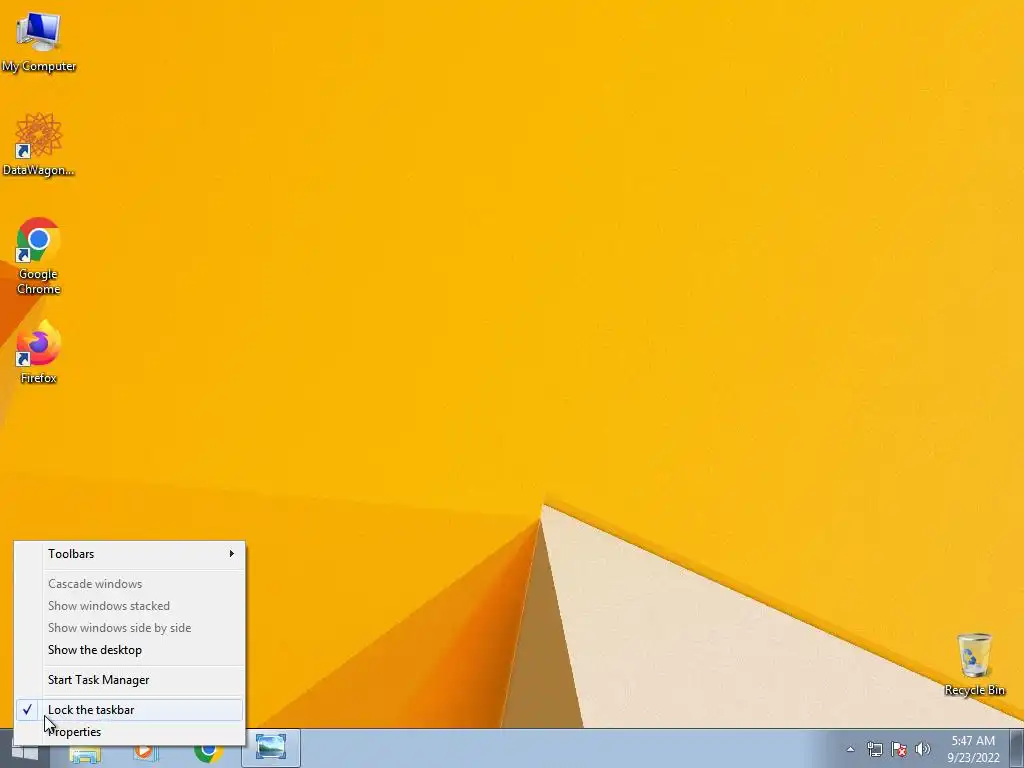Click the disabled Show windows stacked entry
The width and height of the screenshot is (1024, 768).
[x=129, y=606]
